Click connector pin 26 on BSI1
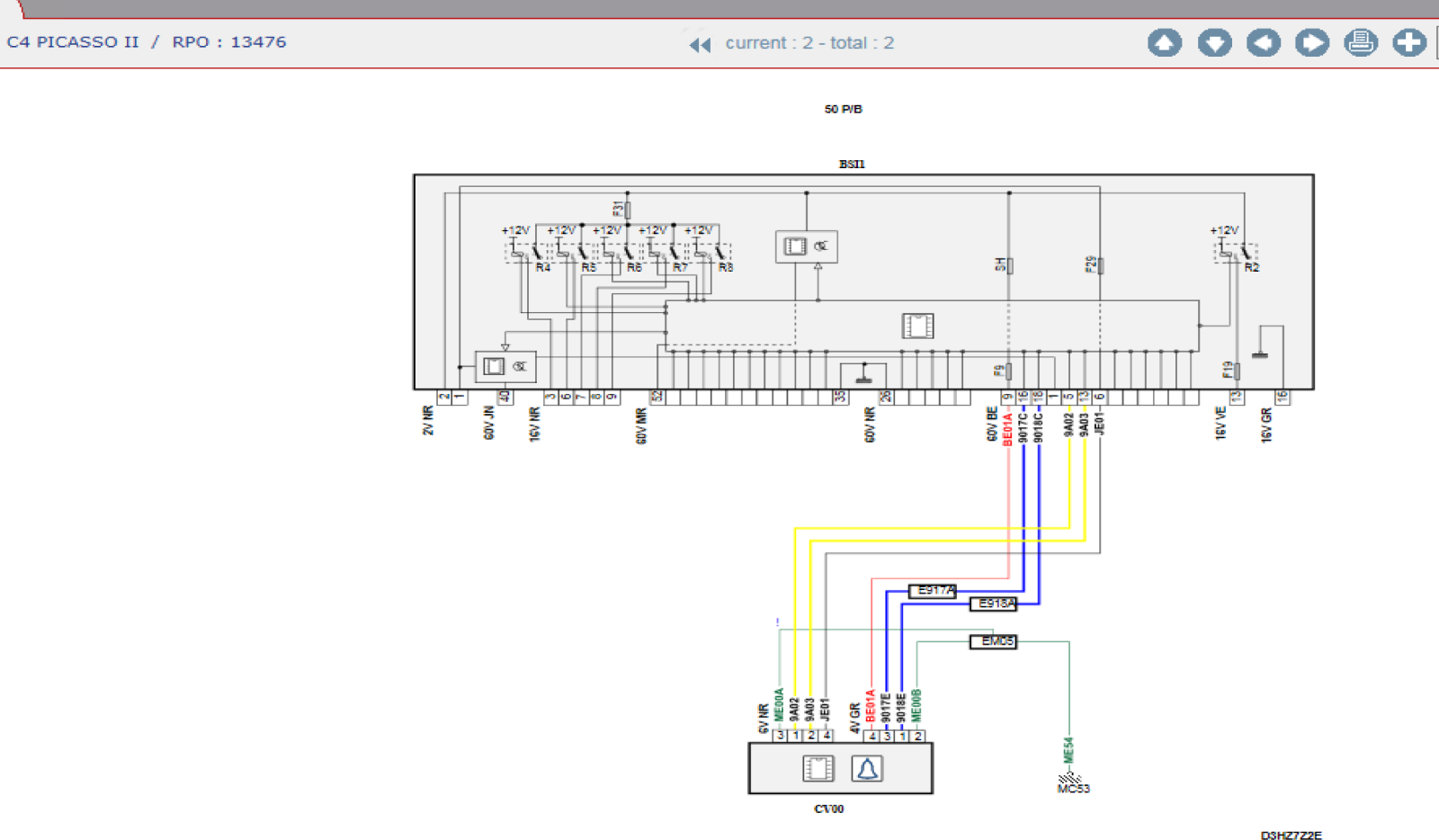Viewport: 1439px width, 840px height. coord(886,397)
